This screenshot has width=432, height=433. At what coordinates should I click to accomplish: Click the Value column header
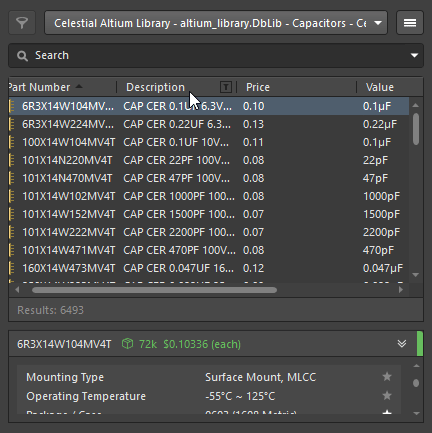tap(380, 87)
